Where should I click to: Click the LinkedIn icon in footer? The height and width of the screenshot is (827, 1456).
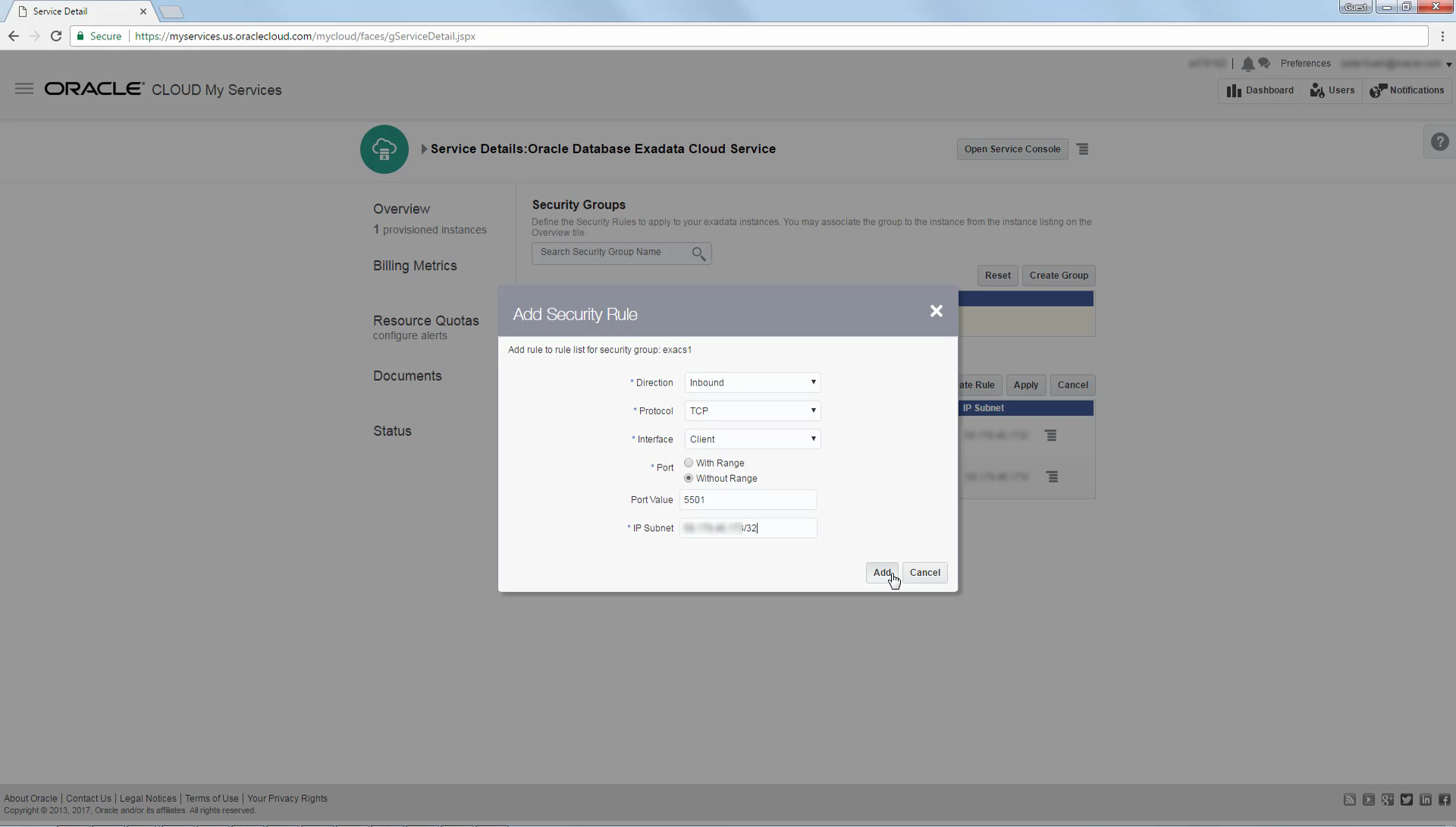pyautogui.click(x=1426, y=800)
